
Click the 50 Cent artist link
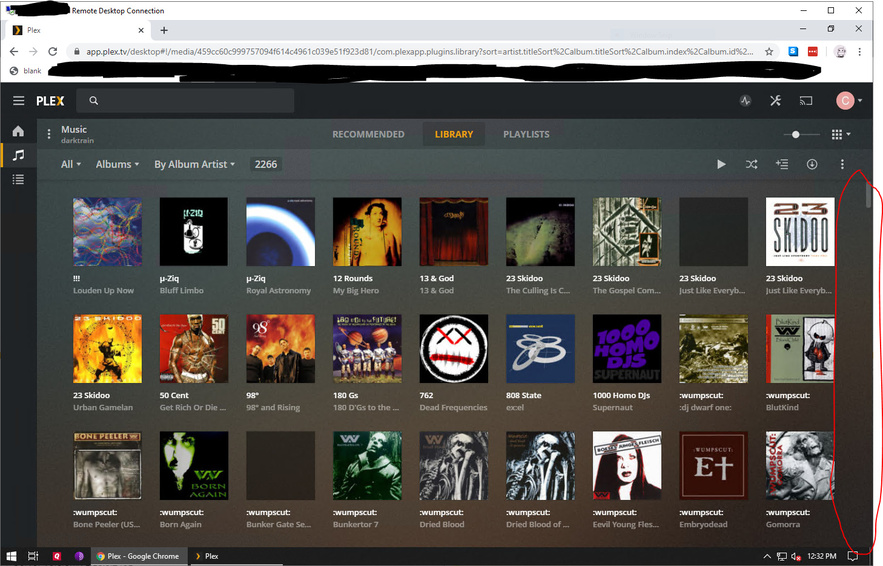pos(174,395)
